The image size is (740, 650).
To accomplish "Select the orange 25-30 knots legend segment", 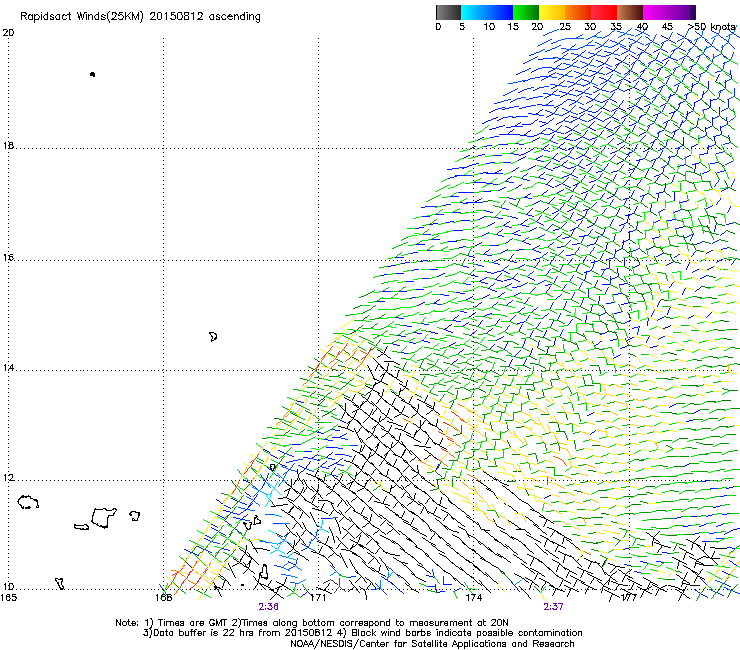I will coord(578,12).
